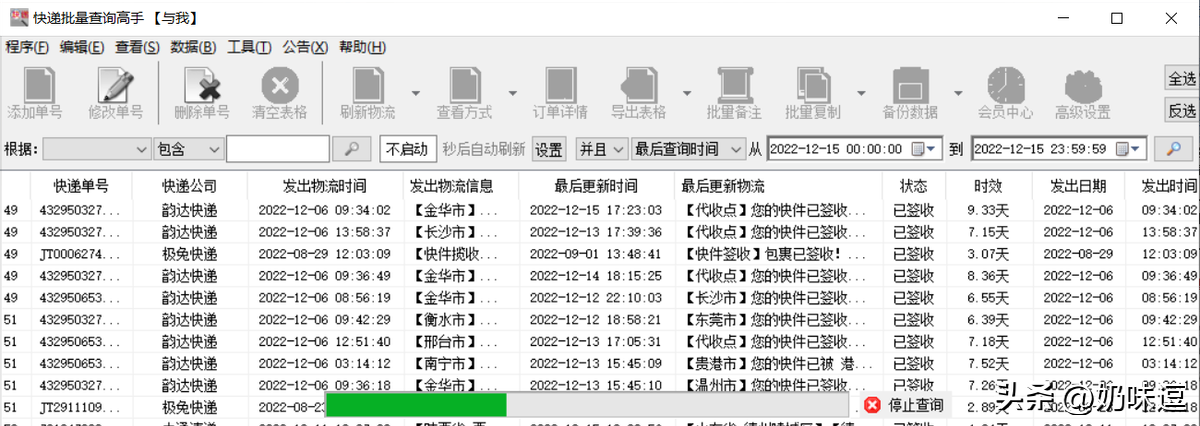Screen dimensions: 1200x426
Task: Click the date-range search icon at far right
Action: pyautogui.click(x=1174, y=149)
